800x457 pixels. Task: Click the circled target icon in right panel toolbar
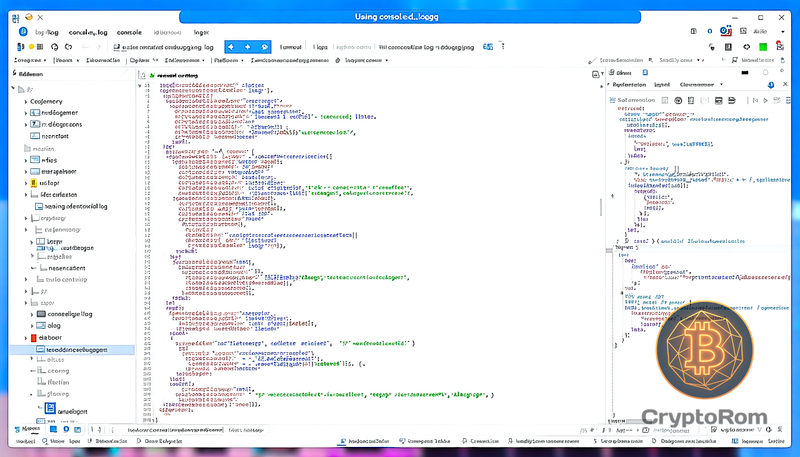[678, 100]
